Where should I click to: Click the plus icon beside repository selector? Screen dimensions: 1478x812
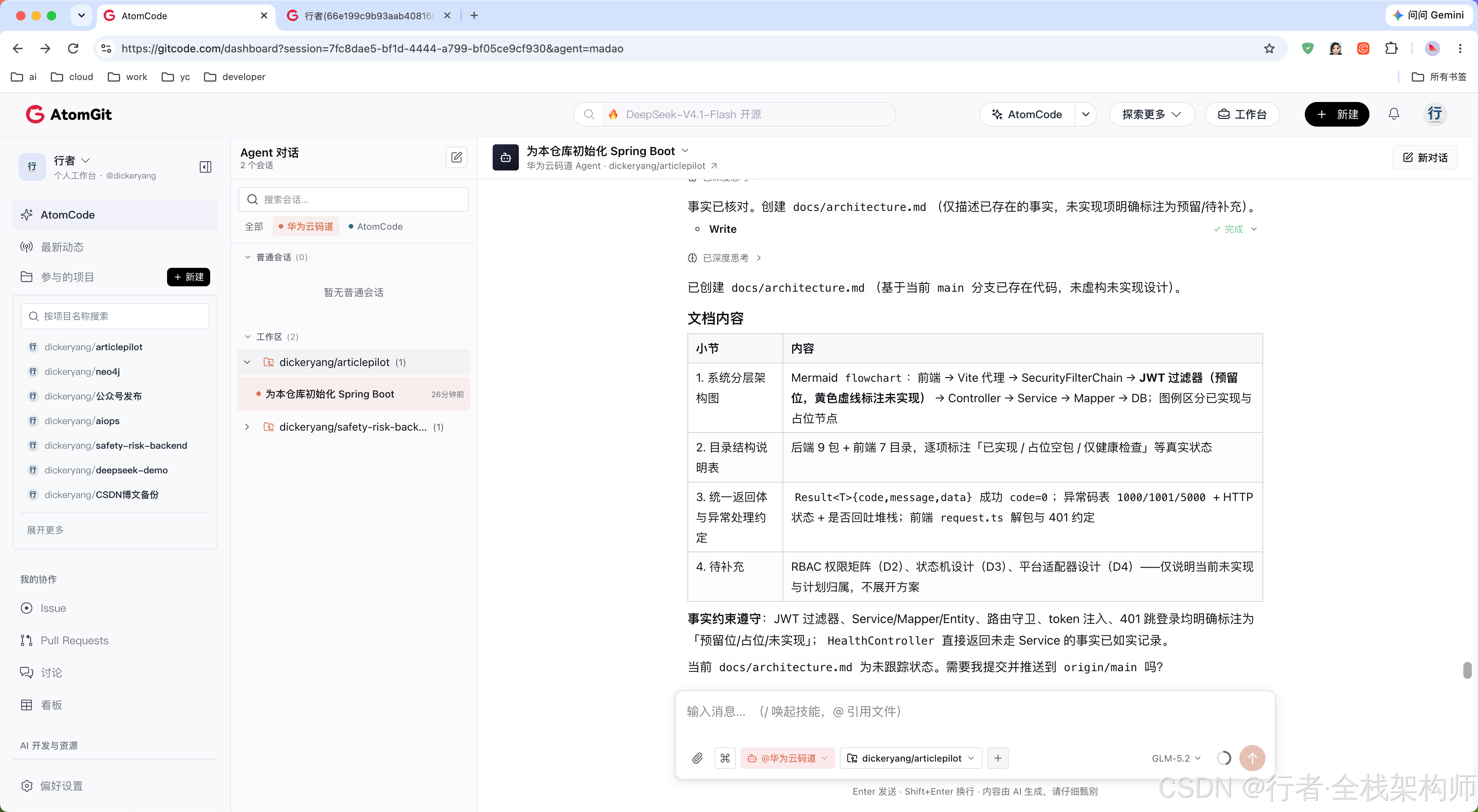tap(998, 758)
